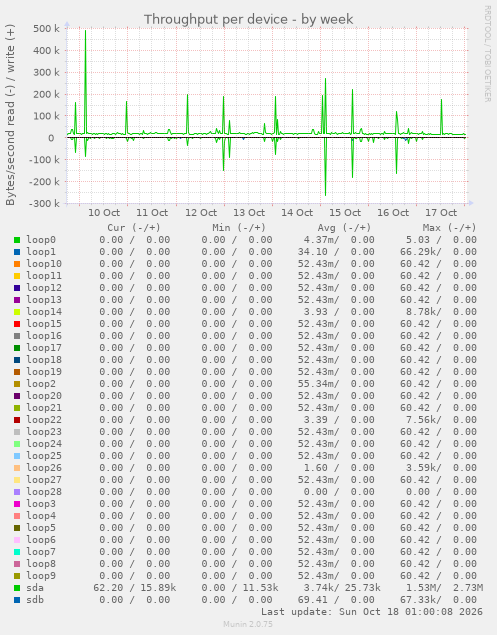Click the loop0 legend color swatch
Screen dimensions: 497x635
(17, 240)
